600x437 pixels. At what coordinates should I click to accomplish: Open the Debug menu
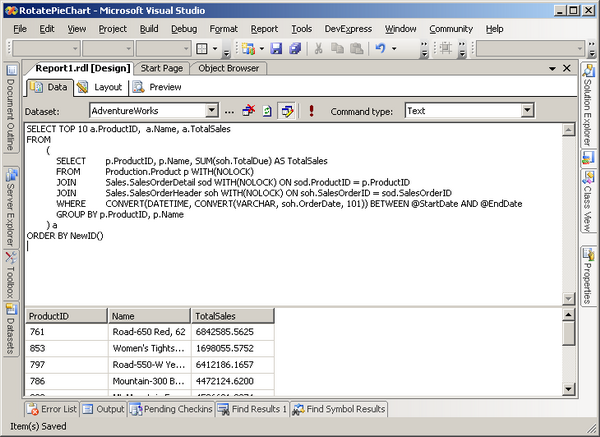click(x=184, y=29)
